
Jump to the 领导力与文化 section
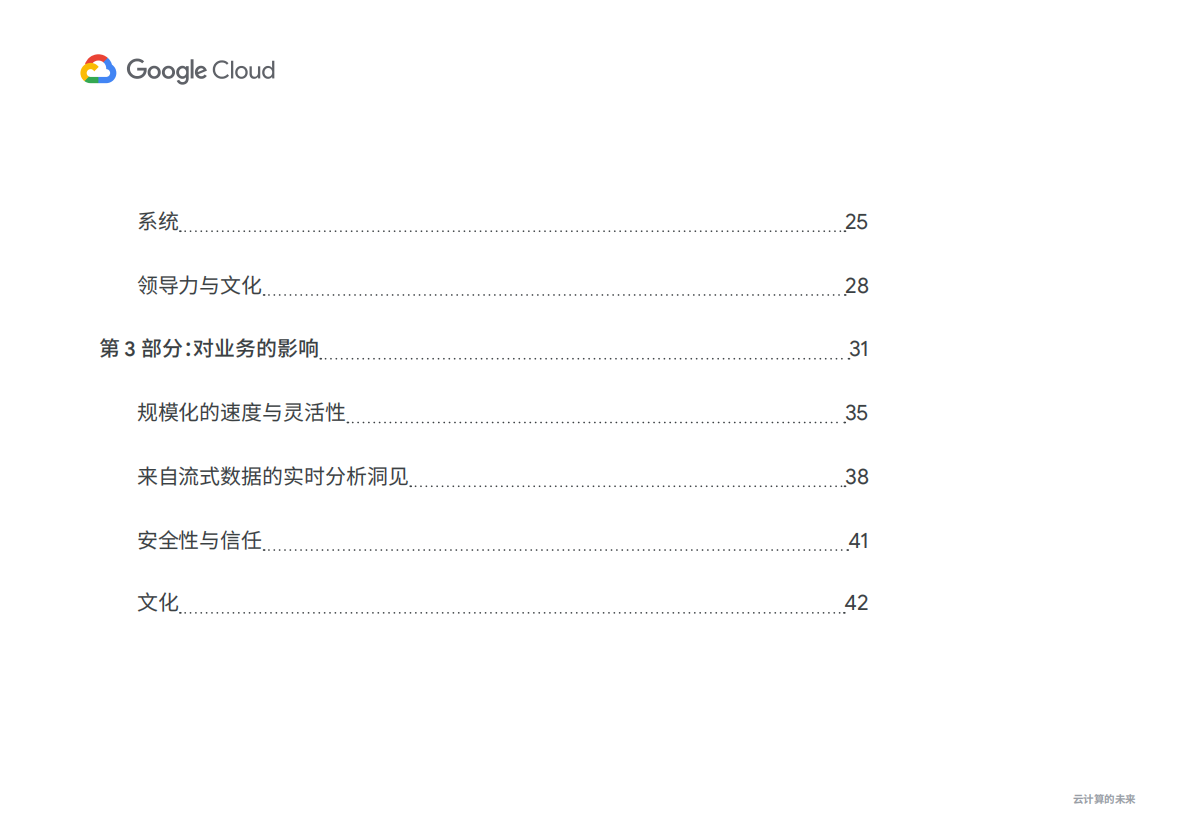pyautogui.click(x=199, y=286)
